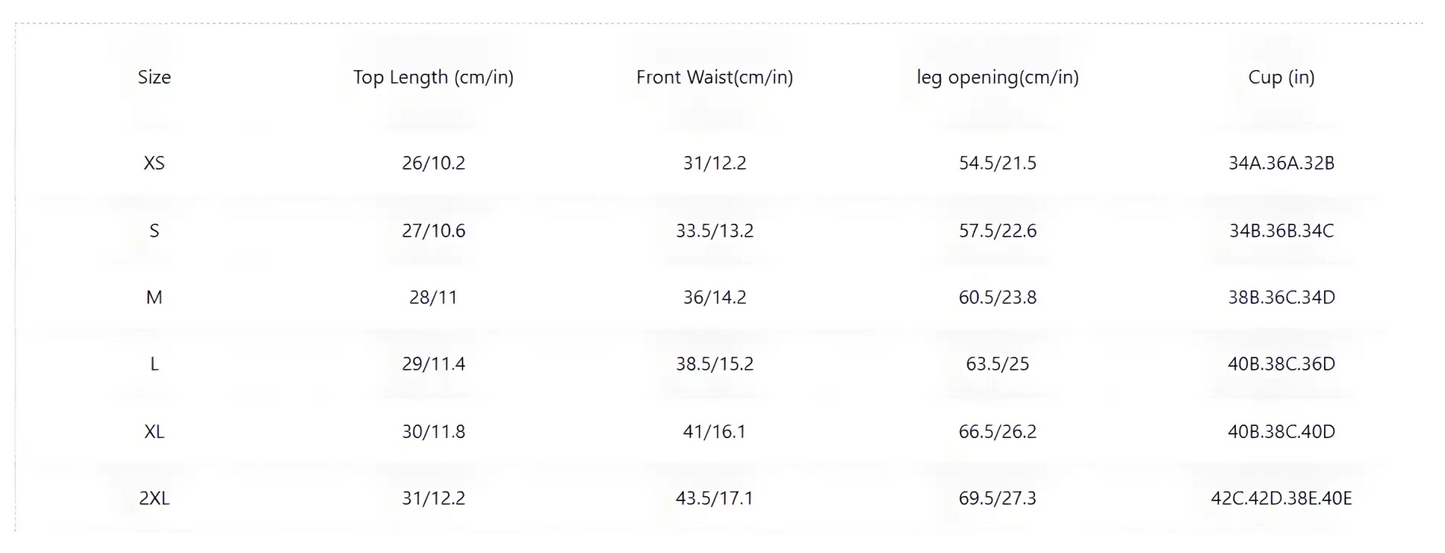The width and height of the screenshot is (1445, 553).
Task: Click the 40B.38C.36D cup cell
Action: point(1281,364)
